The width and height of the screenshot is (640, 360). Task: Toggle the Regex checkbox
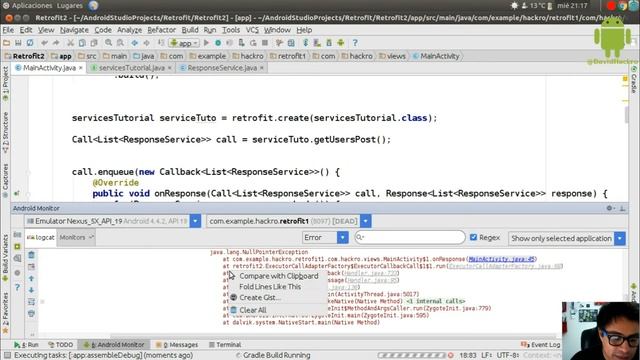point(473,237)
